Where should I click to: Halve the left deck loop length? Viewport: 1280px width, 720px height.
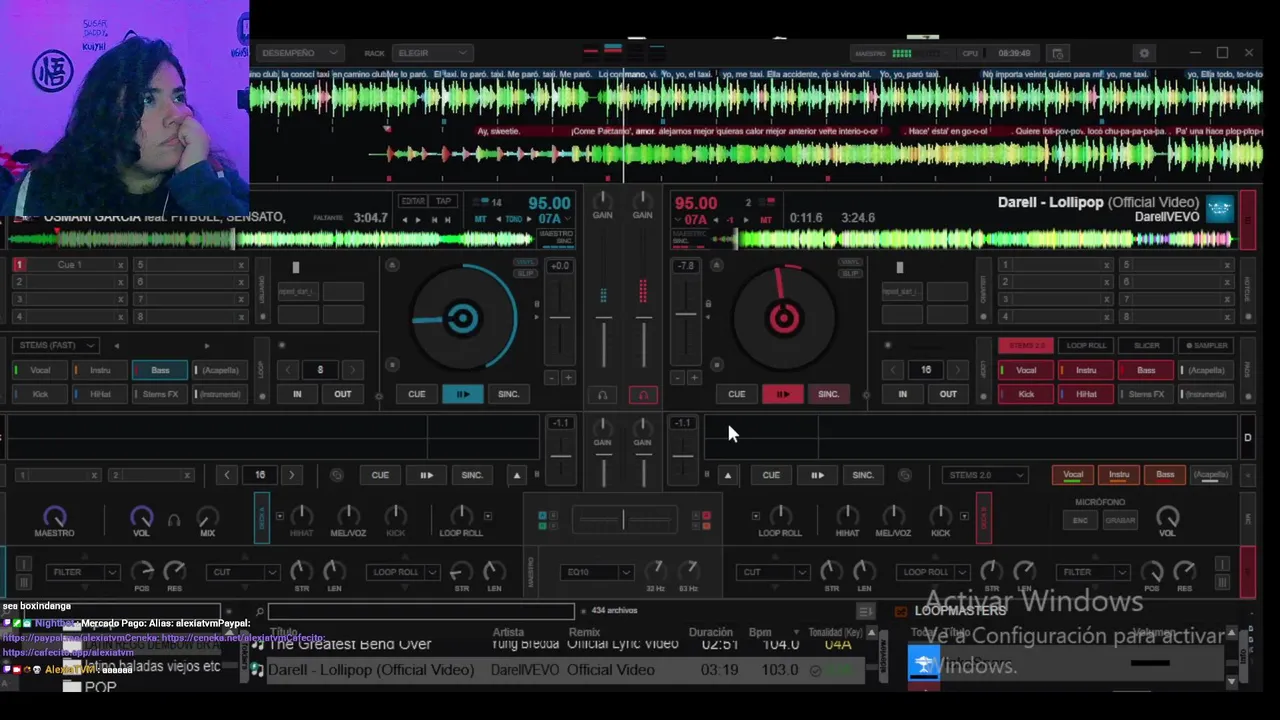(x=288, y=370)
